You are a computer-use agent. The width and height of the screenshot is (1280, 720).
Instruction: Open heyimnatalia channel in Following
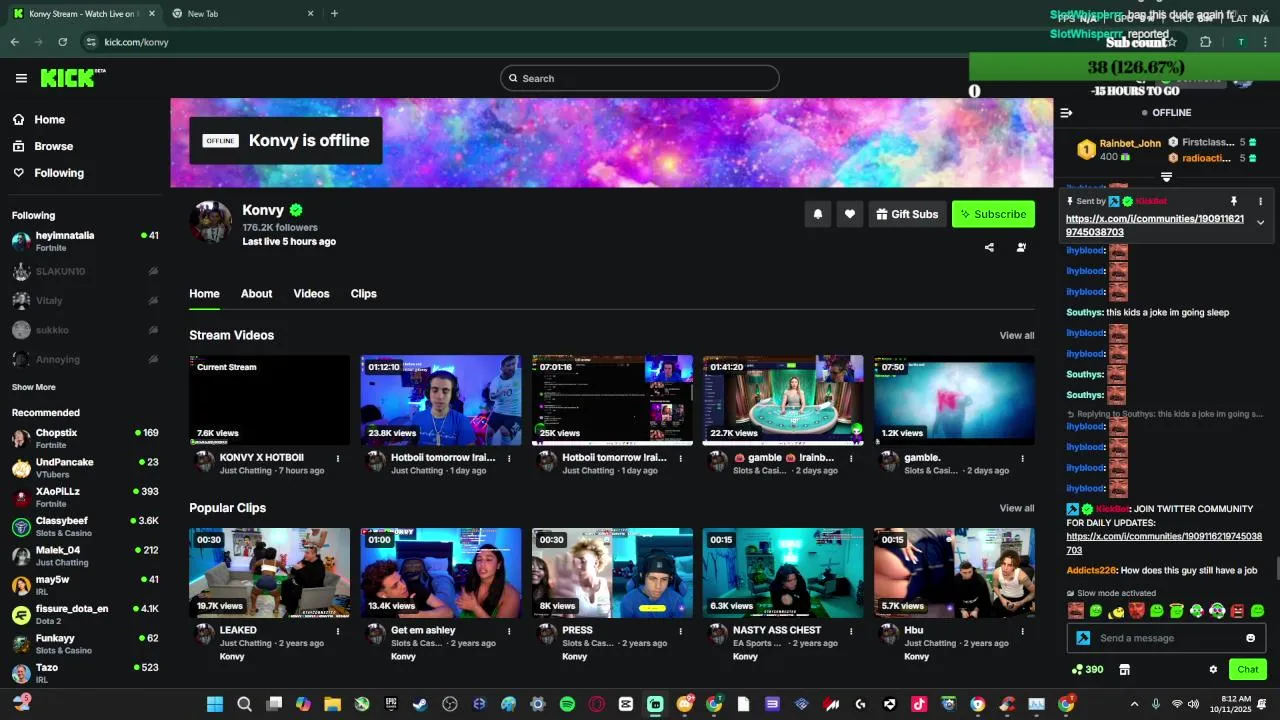point(85,241)
